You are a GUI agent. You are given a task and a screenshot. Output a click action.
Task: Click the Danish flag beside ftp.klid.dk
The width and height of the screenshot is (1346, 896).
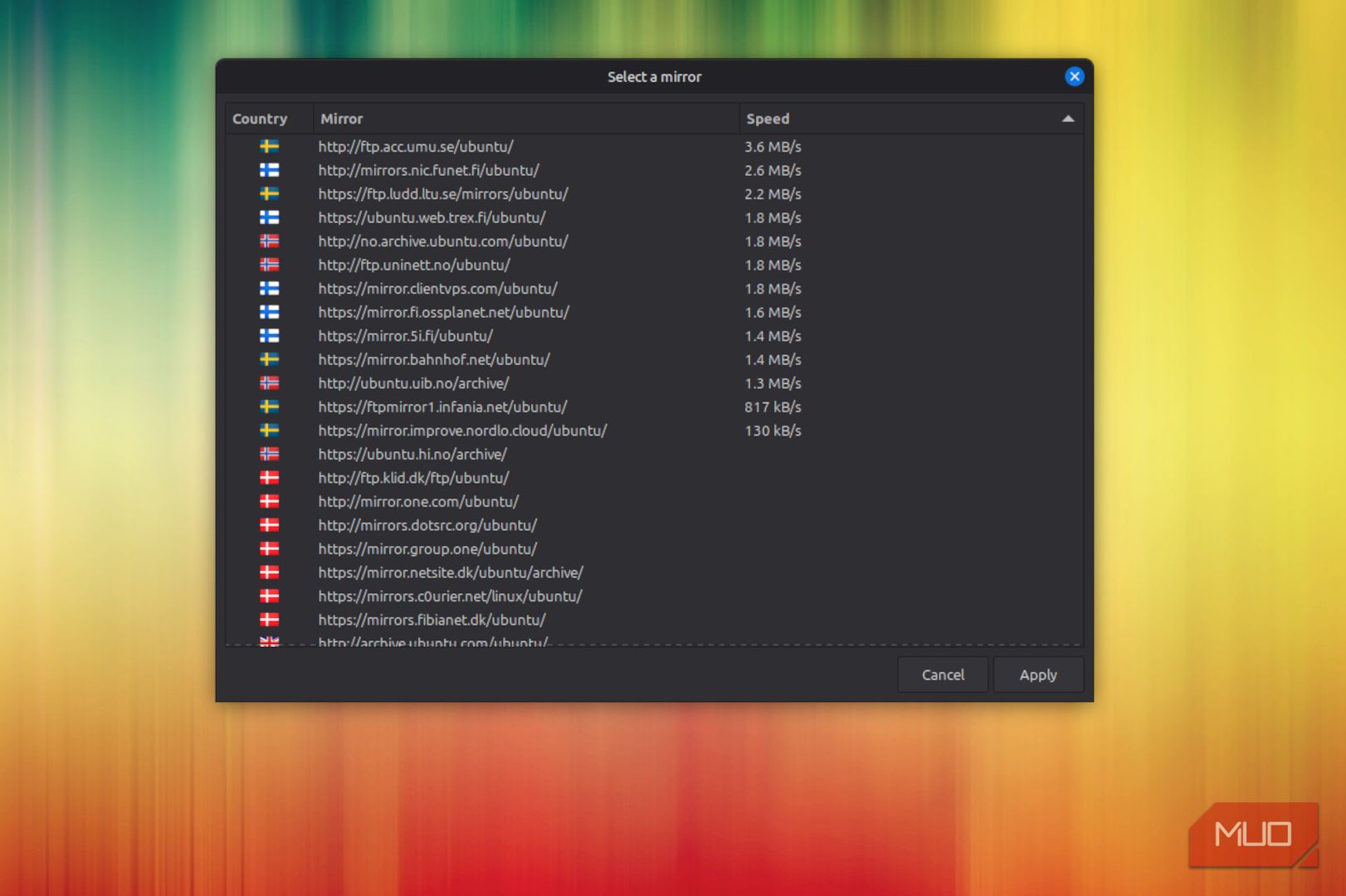(x=269, y=478)
